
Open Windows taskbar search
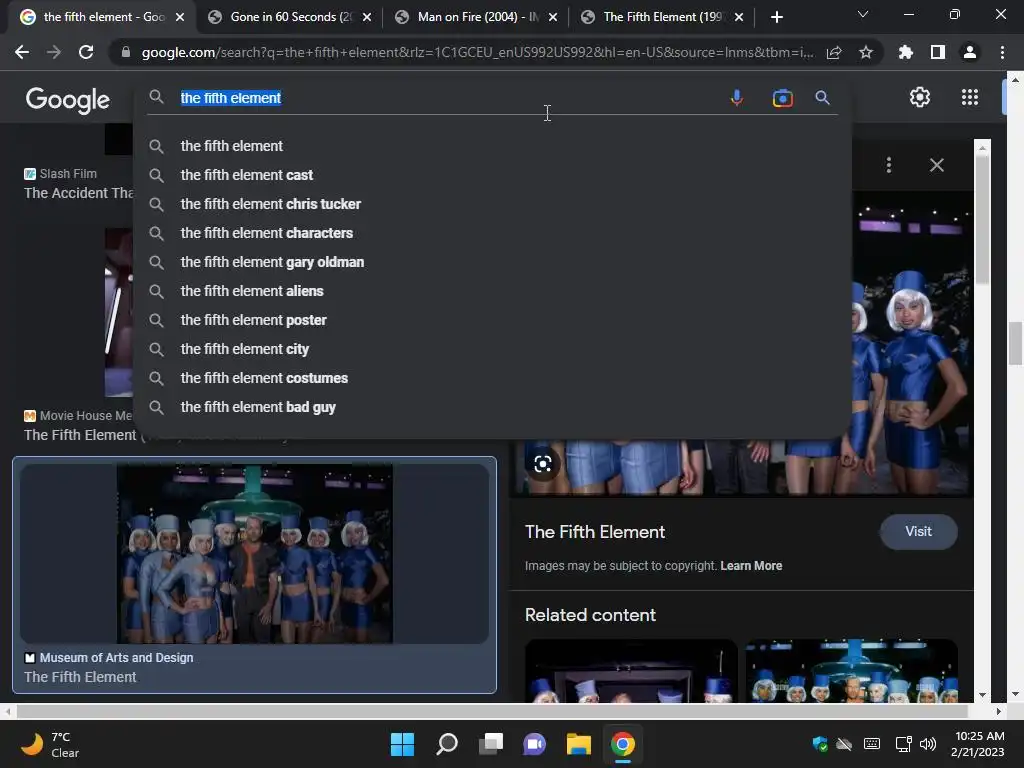[x=447, y=744]
